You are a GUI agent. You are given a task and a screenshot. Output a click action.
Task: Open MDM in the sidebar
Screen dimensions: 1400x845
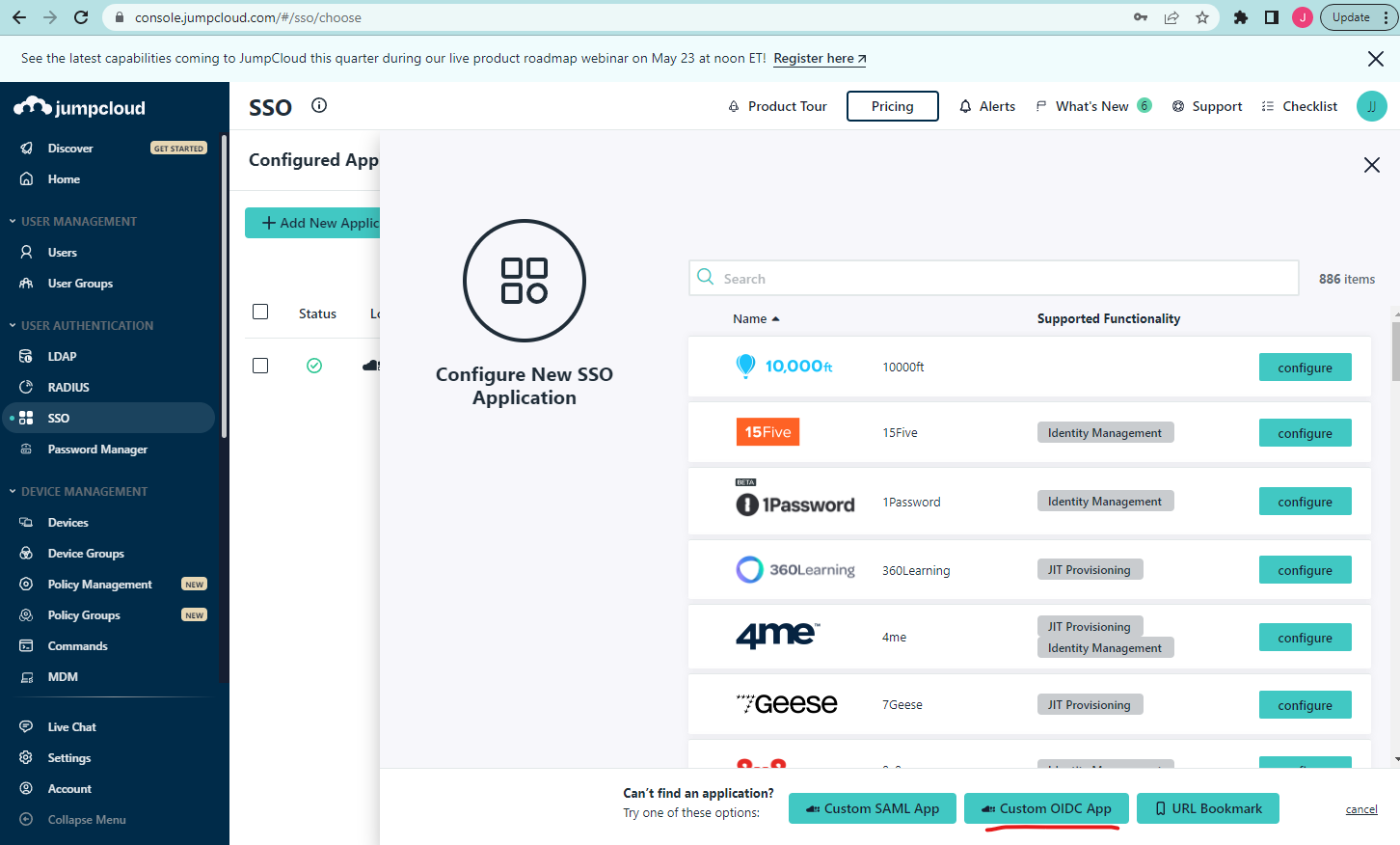click(x=63, y=677)
